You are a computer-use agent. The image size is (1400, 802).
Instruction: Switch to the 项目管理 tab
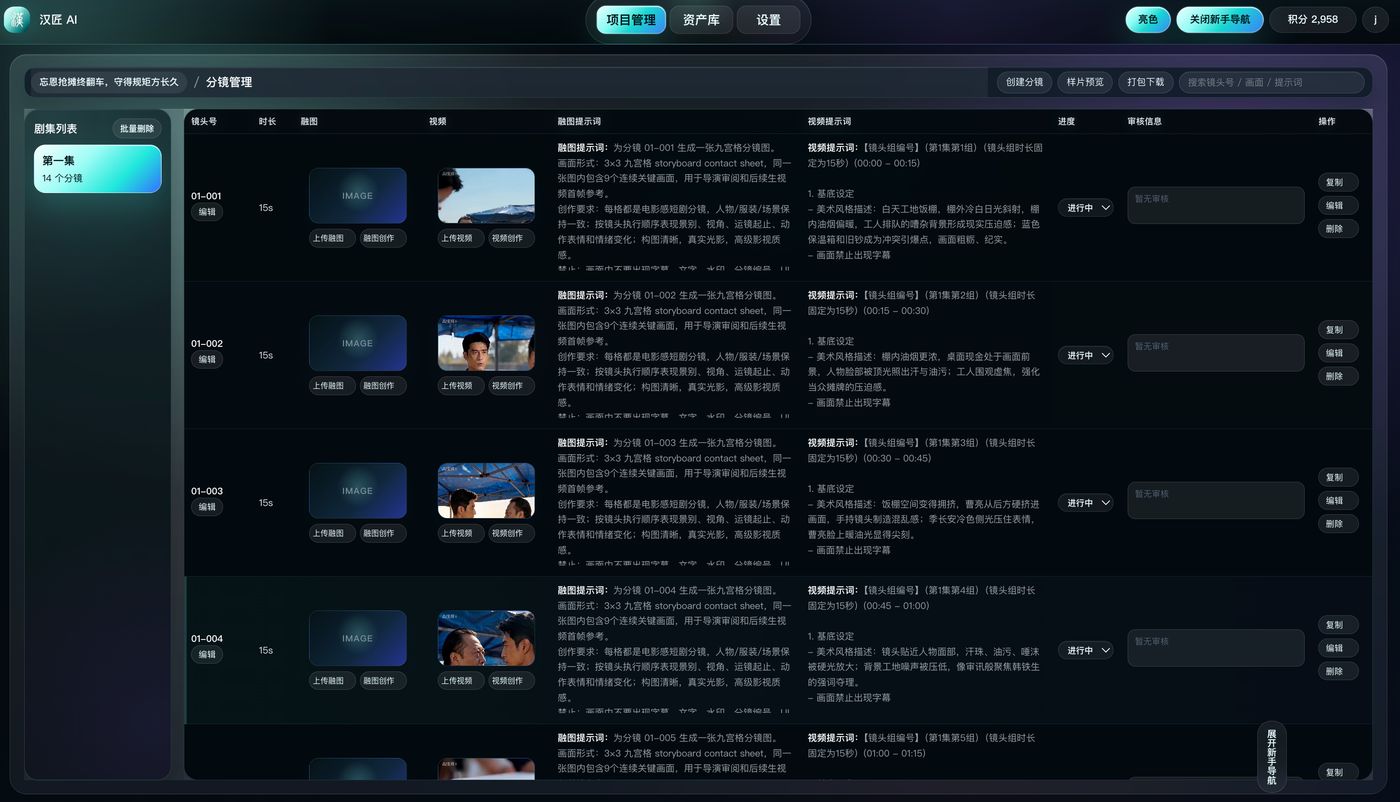[631, 20]
